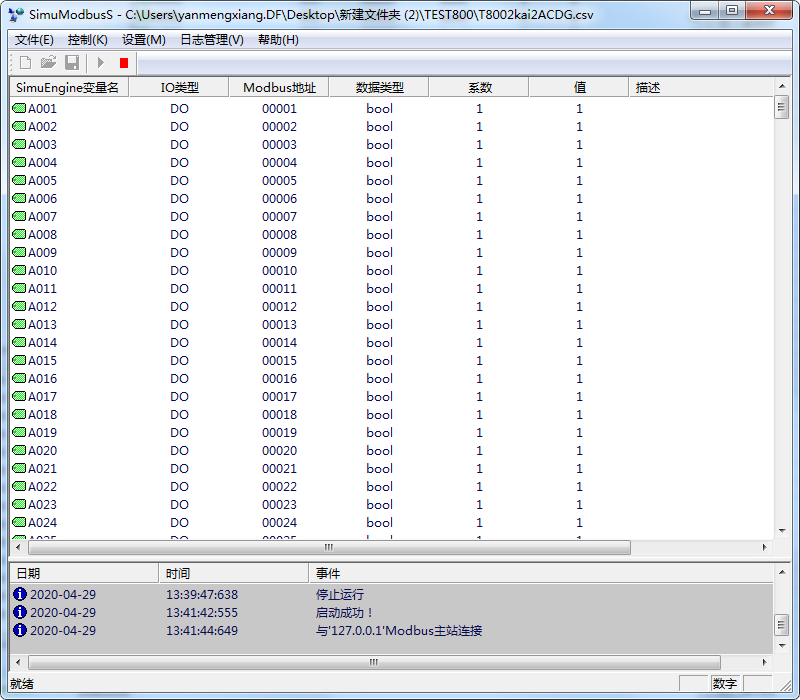Click the Open folder toolbar icon

point(48,63)
